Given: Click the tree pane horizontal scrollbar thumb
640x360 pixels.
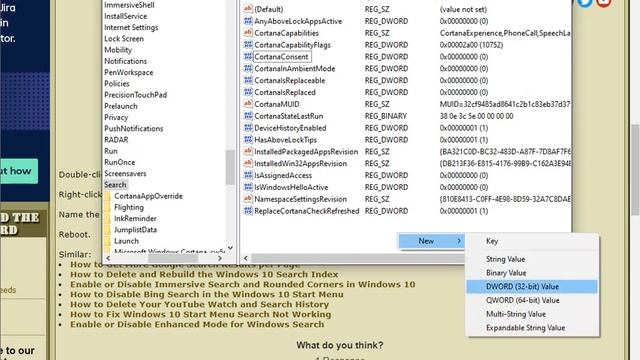Looking at the screenshot, I should click(173, 258).
